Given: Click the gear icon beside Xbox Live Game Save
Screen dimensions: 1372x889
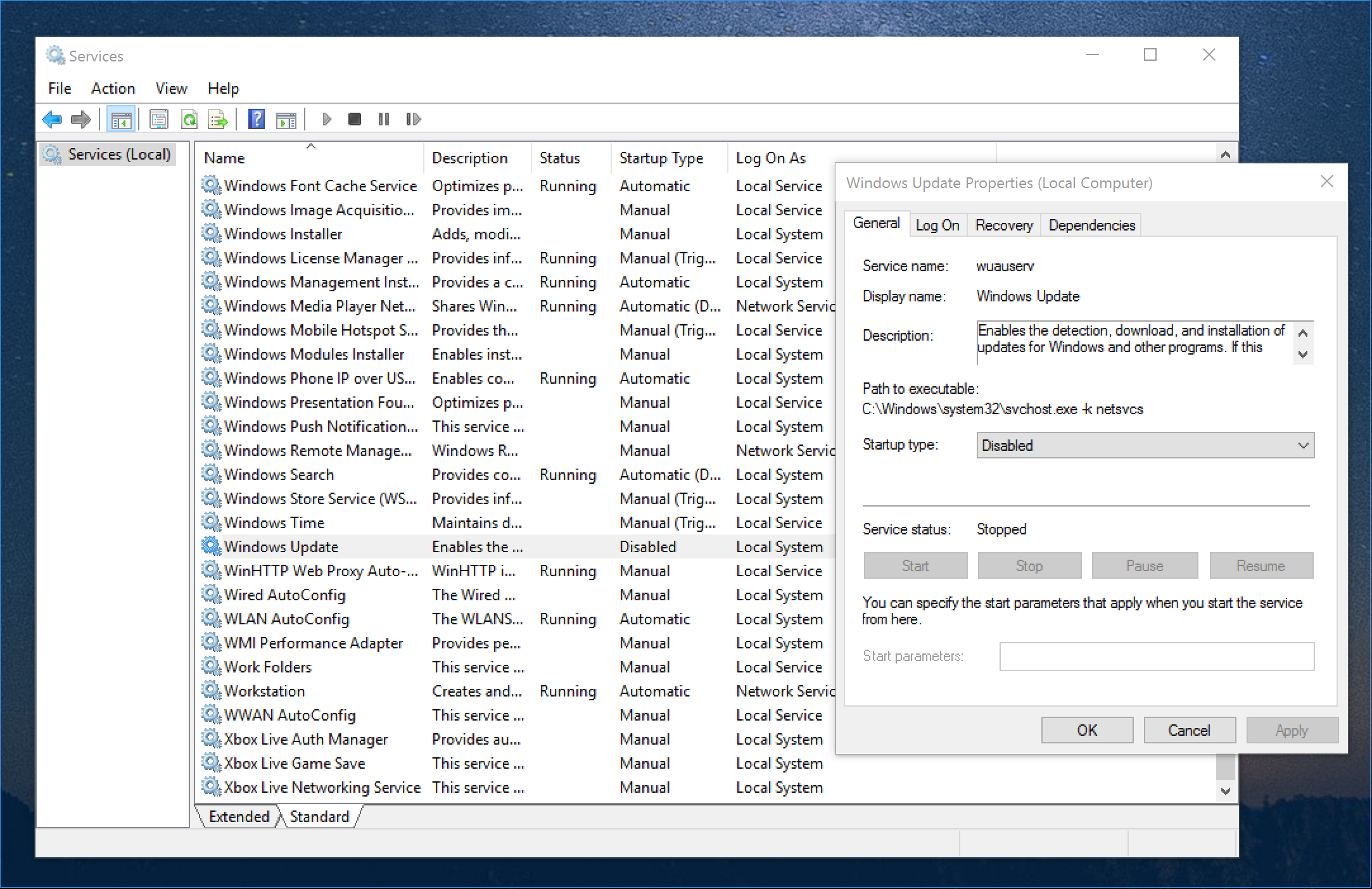Looking at the screenshot, I should tap(211, 762).
